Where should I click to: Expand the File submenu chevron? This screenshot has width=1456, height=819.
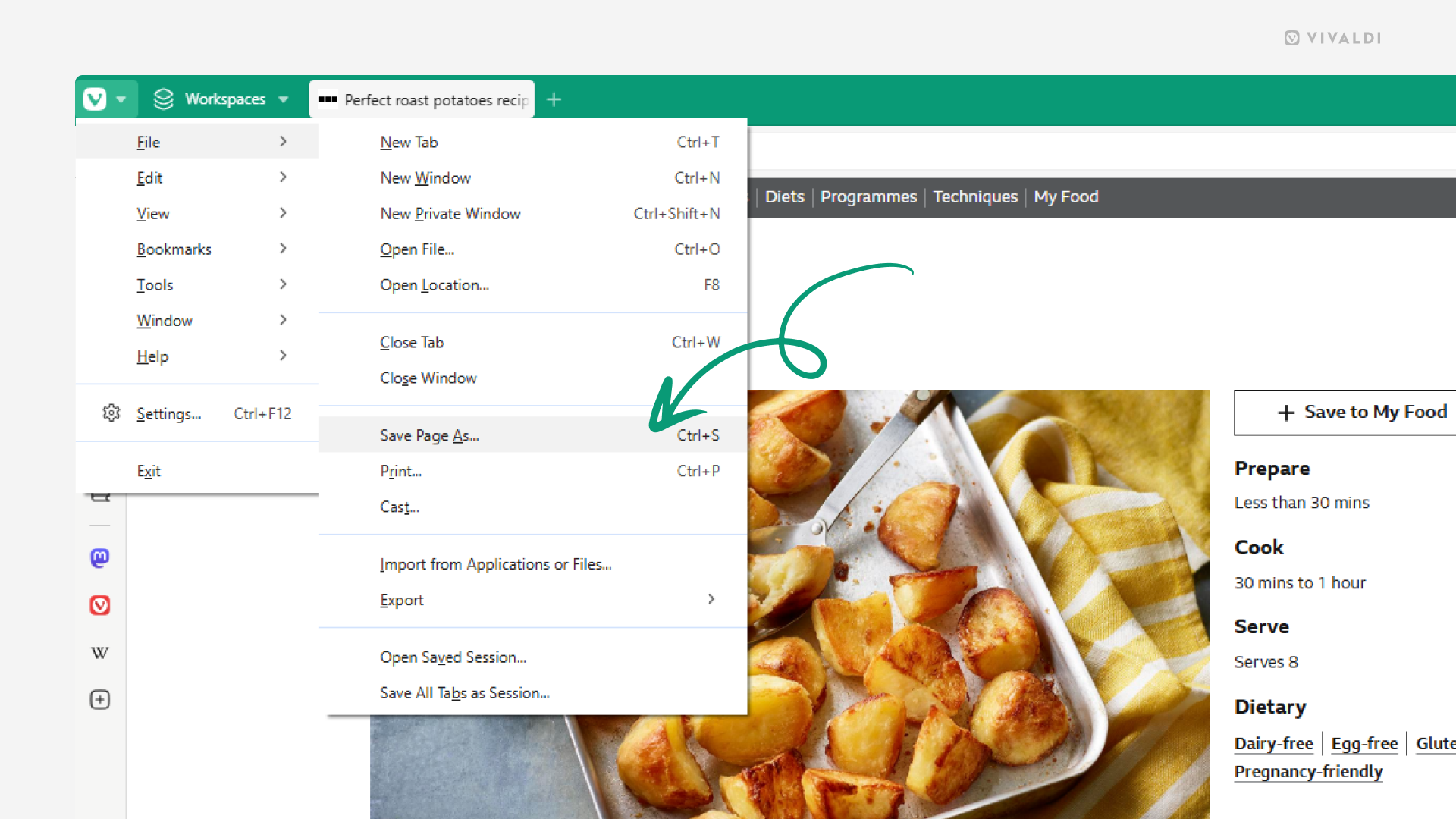click(x=283, y=141)
